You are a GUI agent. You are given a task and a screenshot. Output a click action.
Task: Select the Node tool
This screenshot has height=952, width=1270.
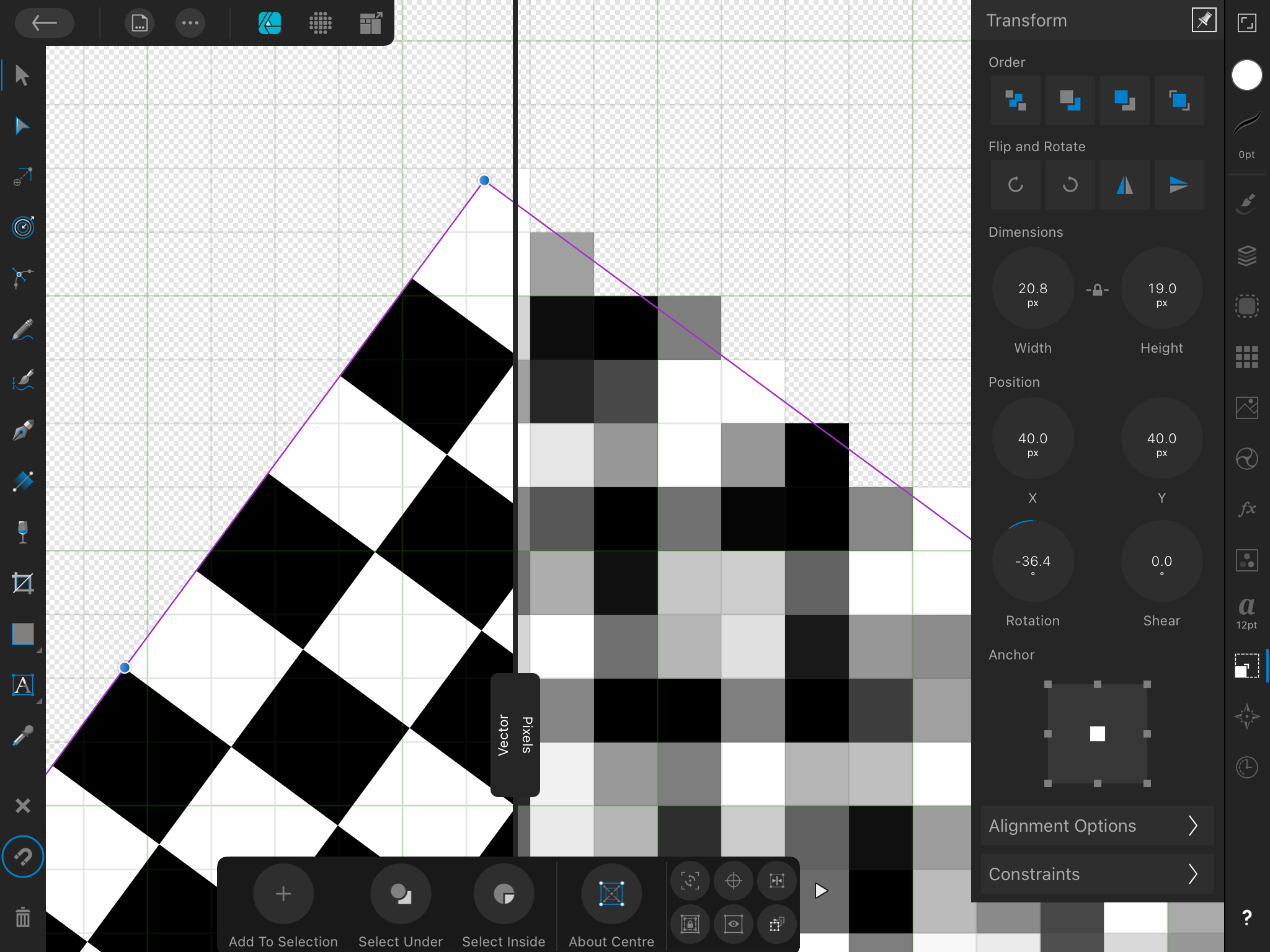pyautogui.click(x=22, y=126)
